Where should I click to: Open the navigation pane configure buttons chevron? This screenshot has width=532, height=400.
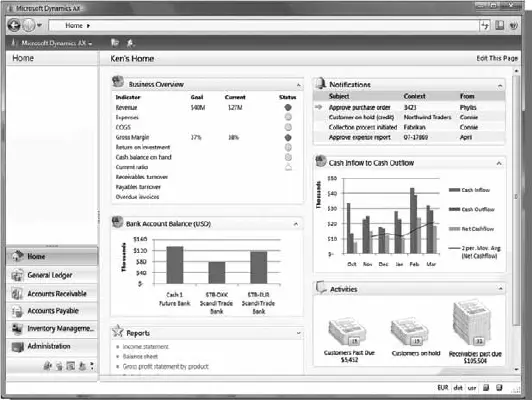[92, 366]
